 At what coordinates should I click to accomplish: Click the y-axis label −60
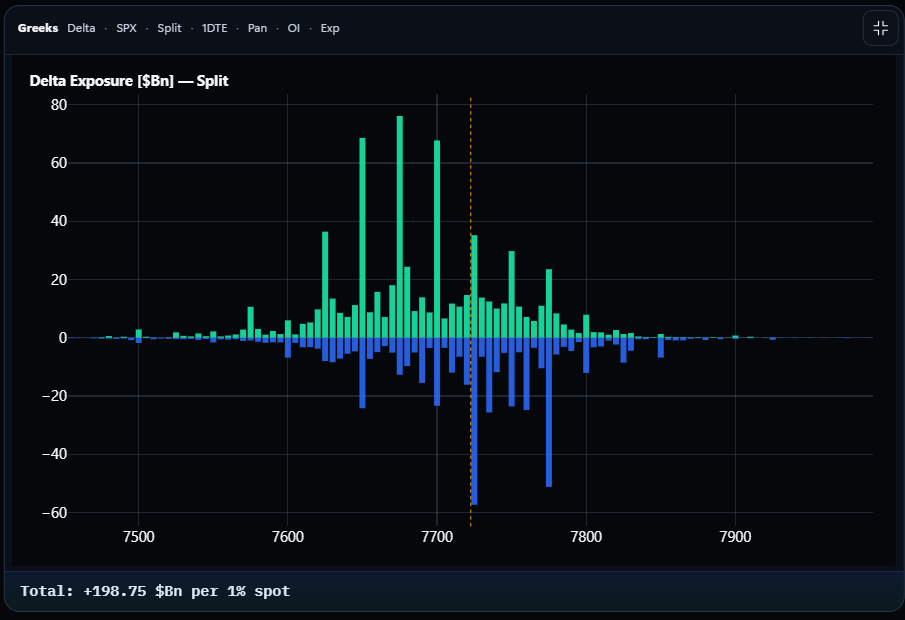click(x=55, y=513)
